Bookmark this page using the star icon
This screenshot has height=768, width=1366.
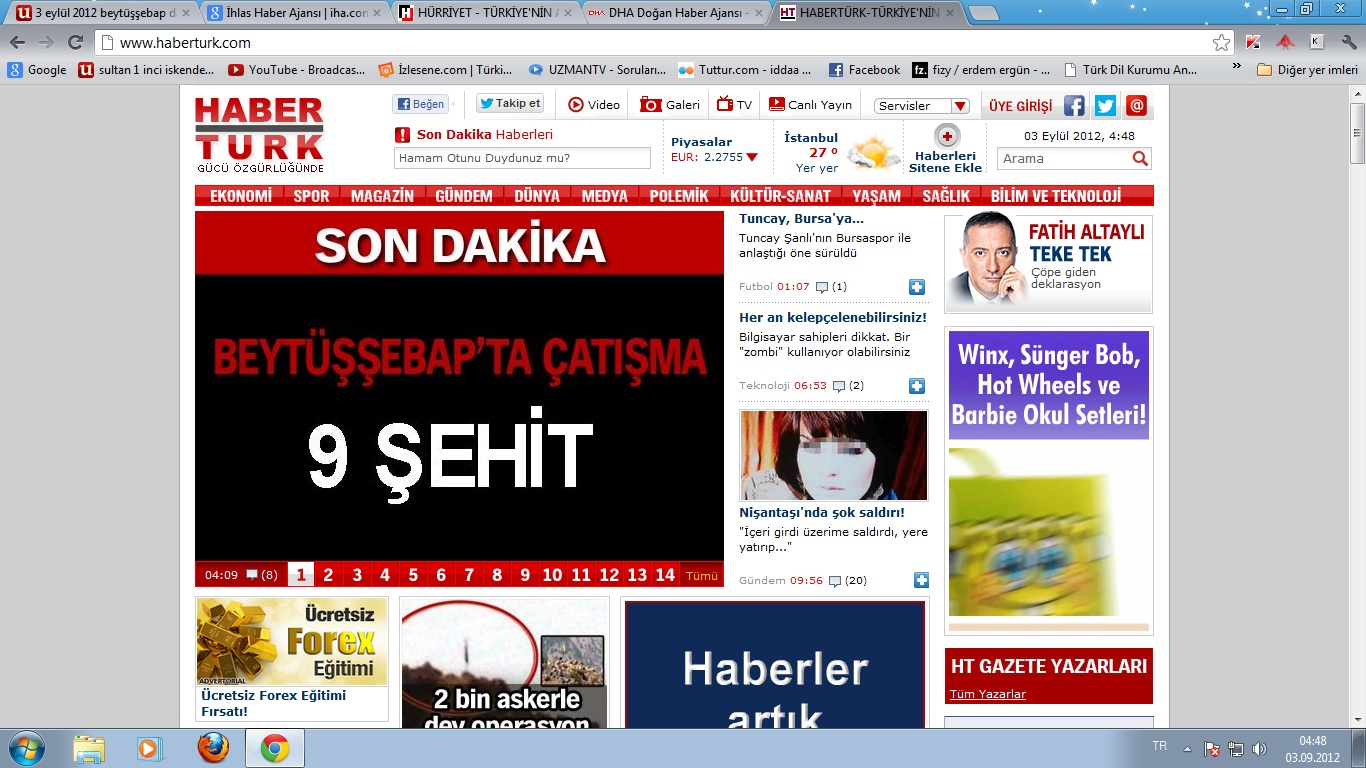coord(1221,42)
